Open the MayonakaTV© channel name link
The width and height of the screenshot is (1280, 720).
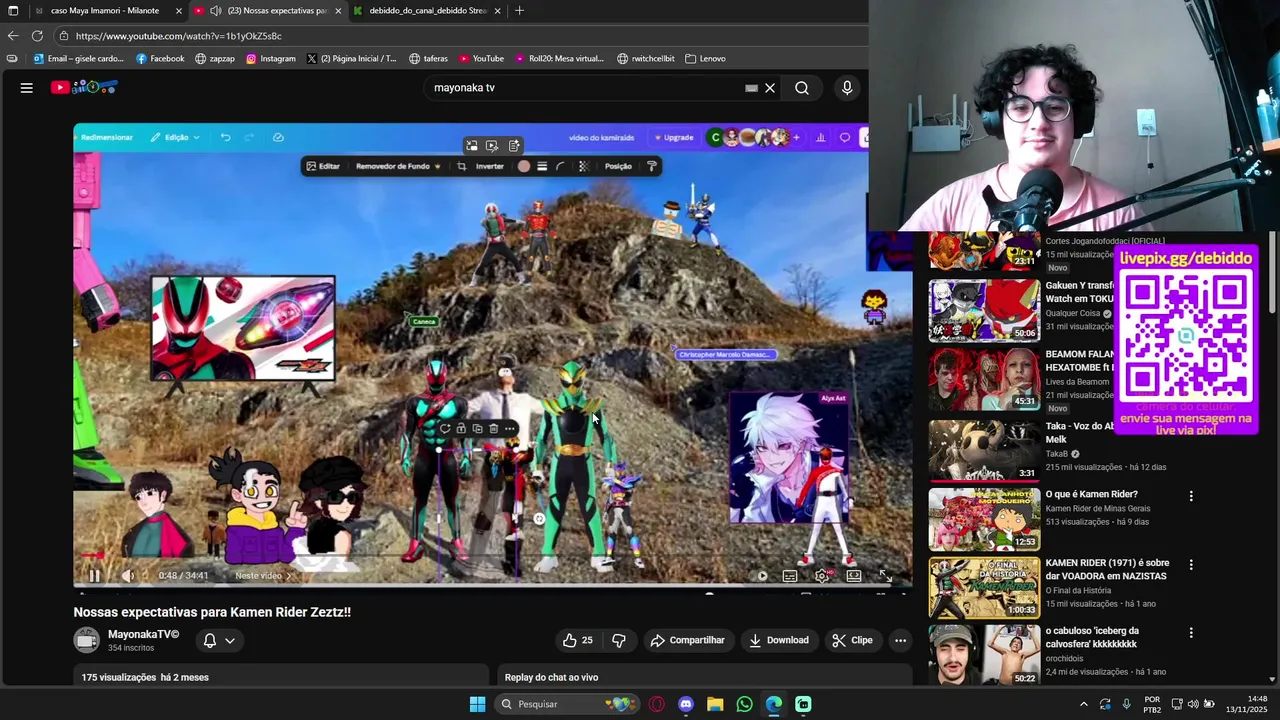pos(144,634)
